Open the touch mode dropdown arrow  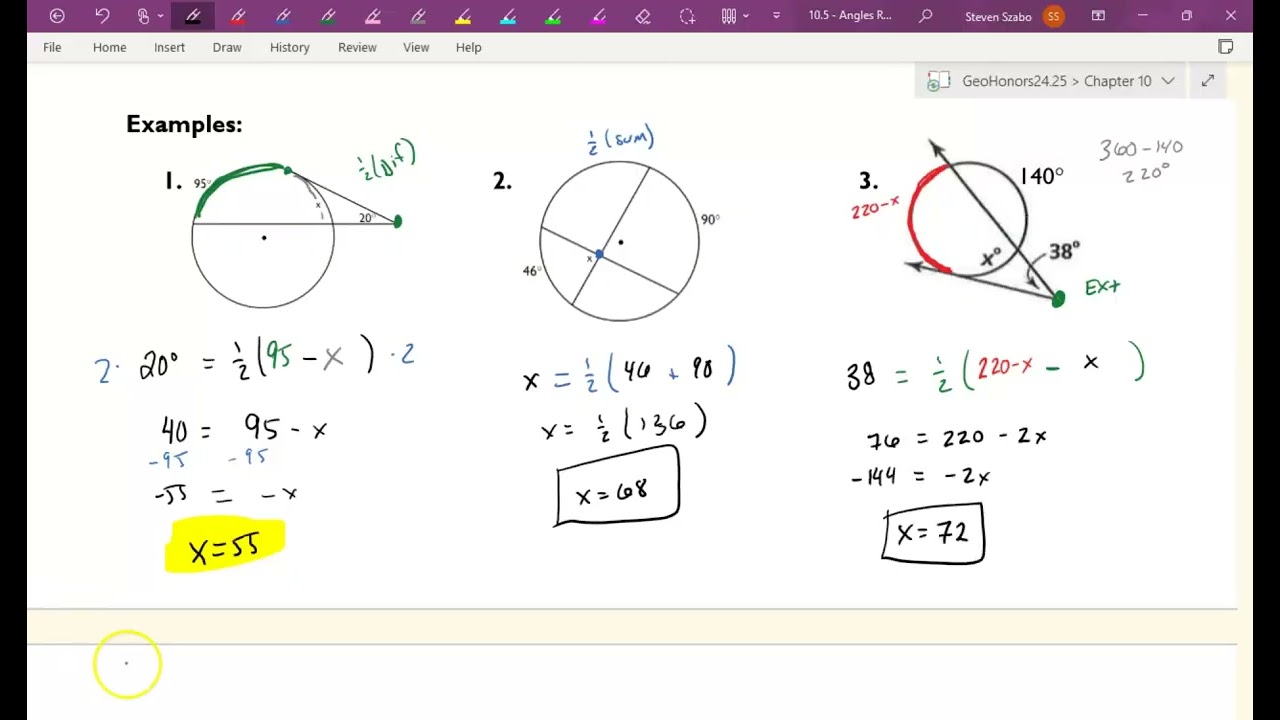(160, 16)
